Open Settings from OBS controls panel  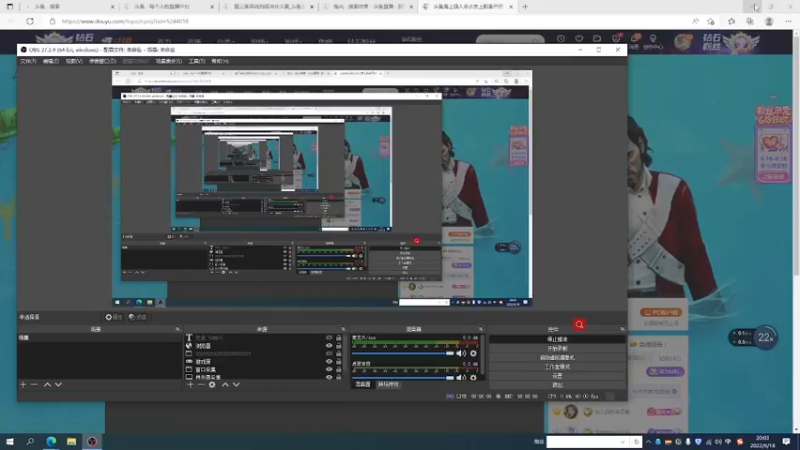557,376
